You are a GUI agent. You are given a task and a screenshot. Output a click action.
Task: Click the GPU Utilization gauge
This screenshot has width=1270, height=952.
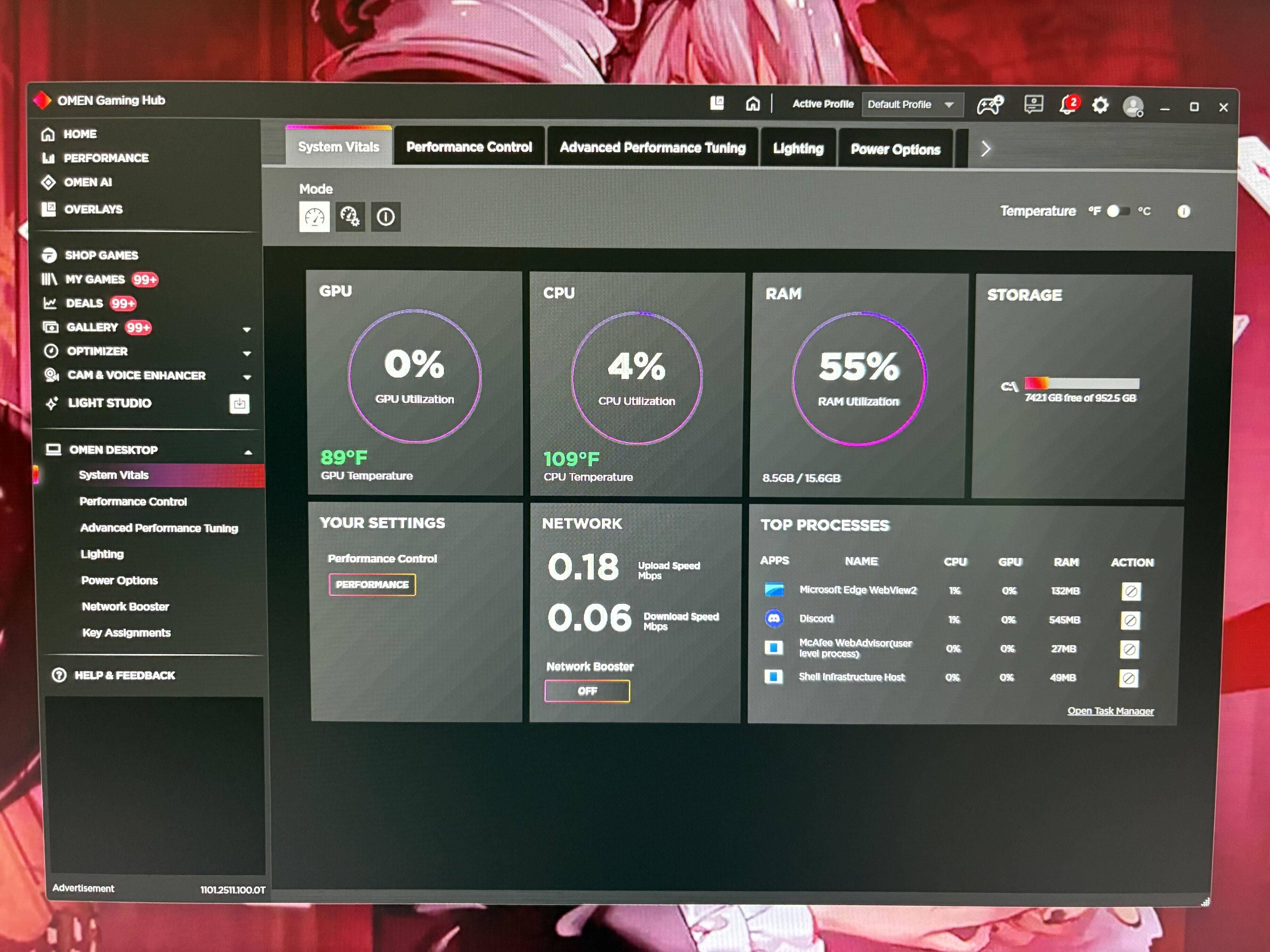tap(415, 376)
